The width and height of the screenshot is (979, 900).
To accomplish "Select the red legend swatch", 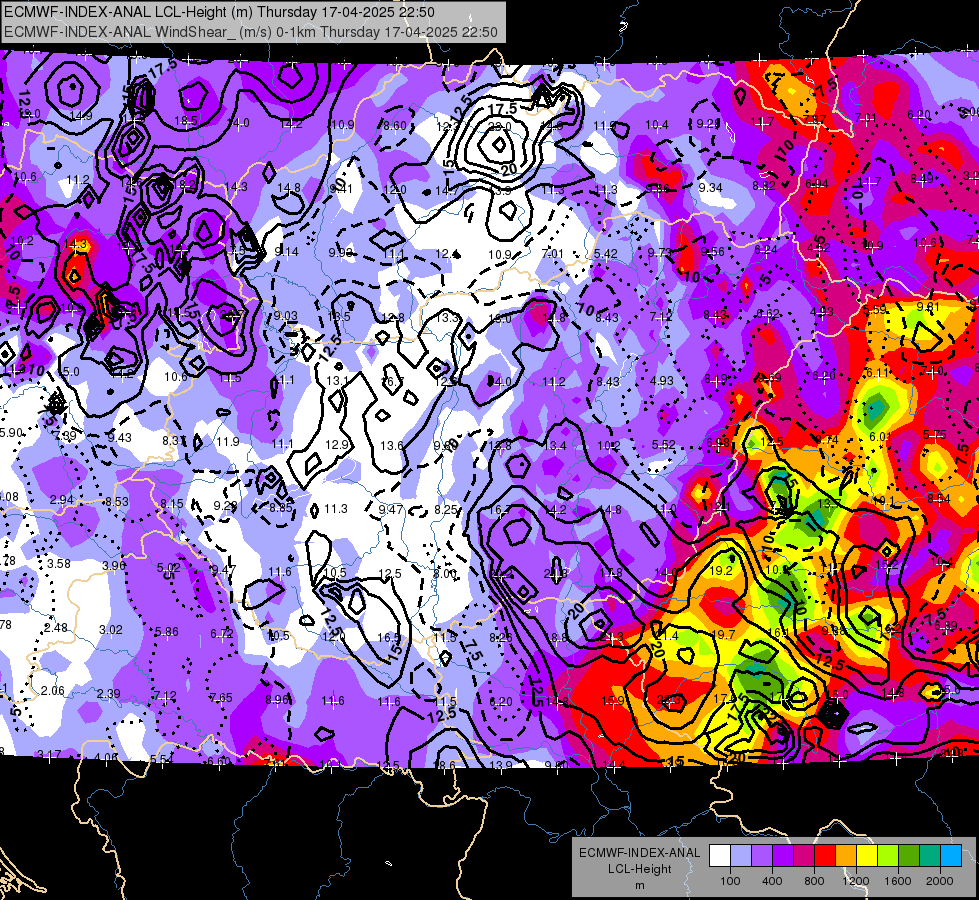I will coord(825,855).
